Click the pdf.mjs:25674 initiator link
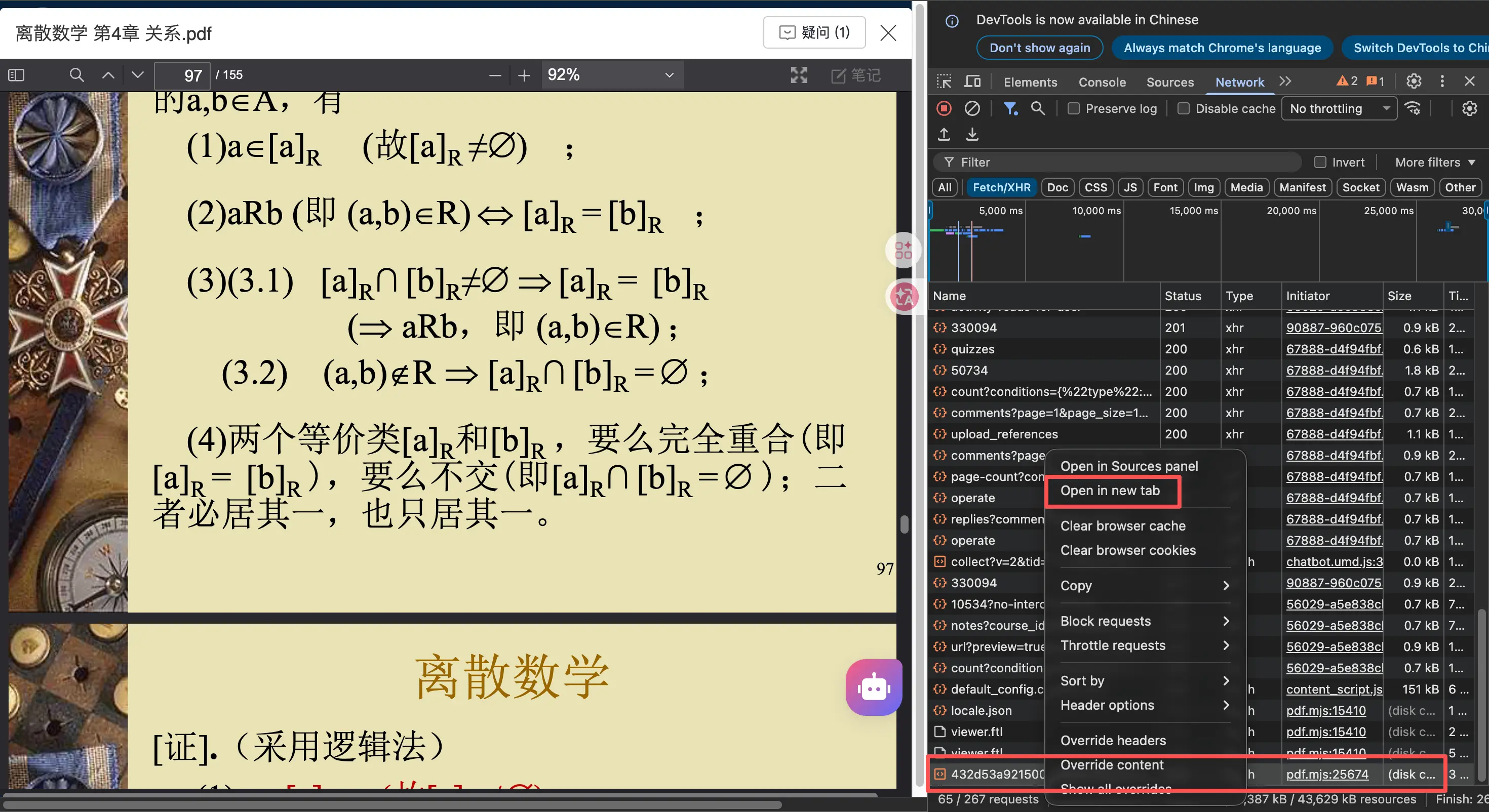This screenshot has width=1489, height=812. pyautogui.click(x=1327, y=775)
